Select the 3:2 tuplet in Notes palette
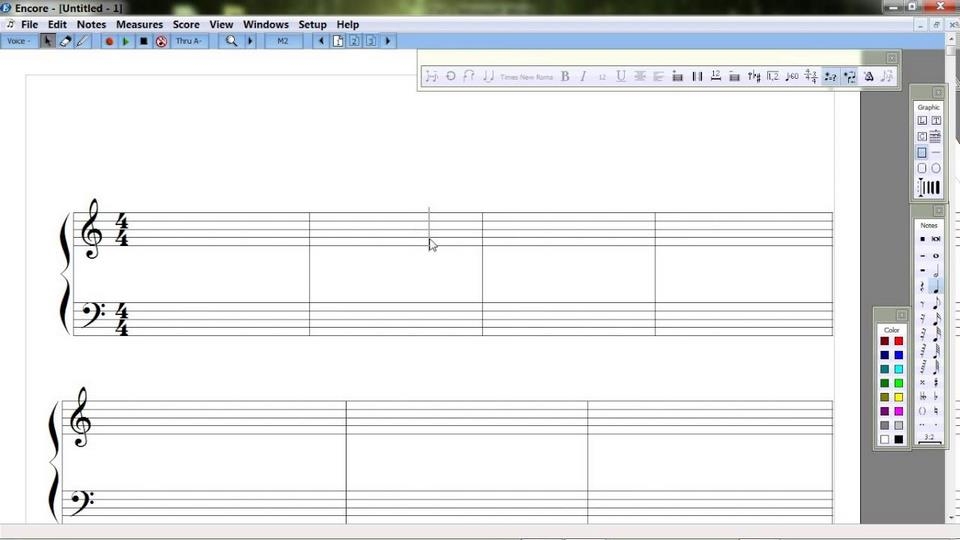 929,437
